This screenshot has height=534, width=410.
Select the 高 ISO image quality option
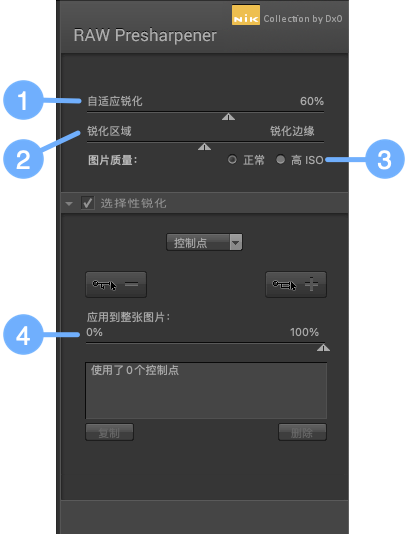pos(280,159)
